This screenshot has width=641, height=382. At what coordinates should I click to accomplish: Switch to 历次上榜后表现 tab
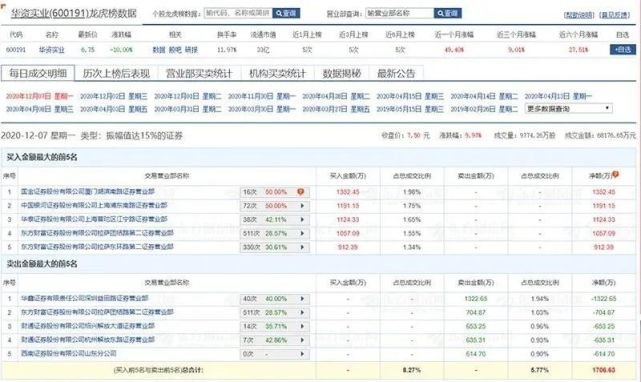pyautogui.click(x=116, y=73)
